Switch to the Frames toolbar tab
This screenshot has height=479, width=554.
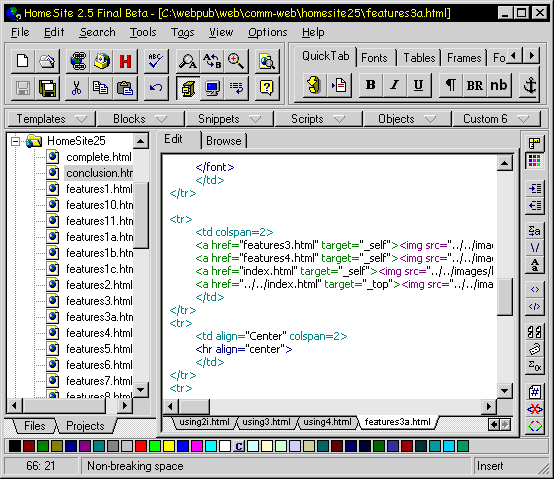click(x=464, y=58)
